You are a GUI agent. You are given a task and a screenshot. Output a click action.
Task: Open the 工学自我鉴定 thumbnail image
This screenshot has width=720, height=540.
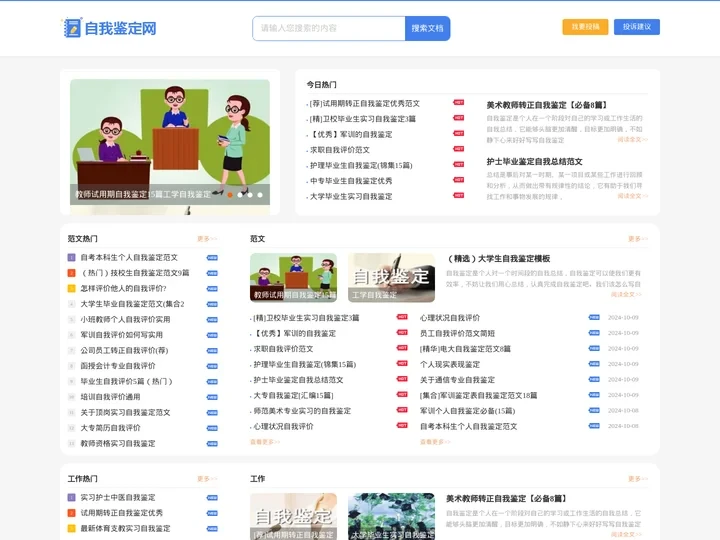pyautogui.click(x=391, y=277)
